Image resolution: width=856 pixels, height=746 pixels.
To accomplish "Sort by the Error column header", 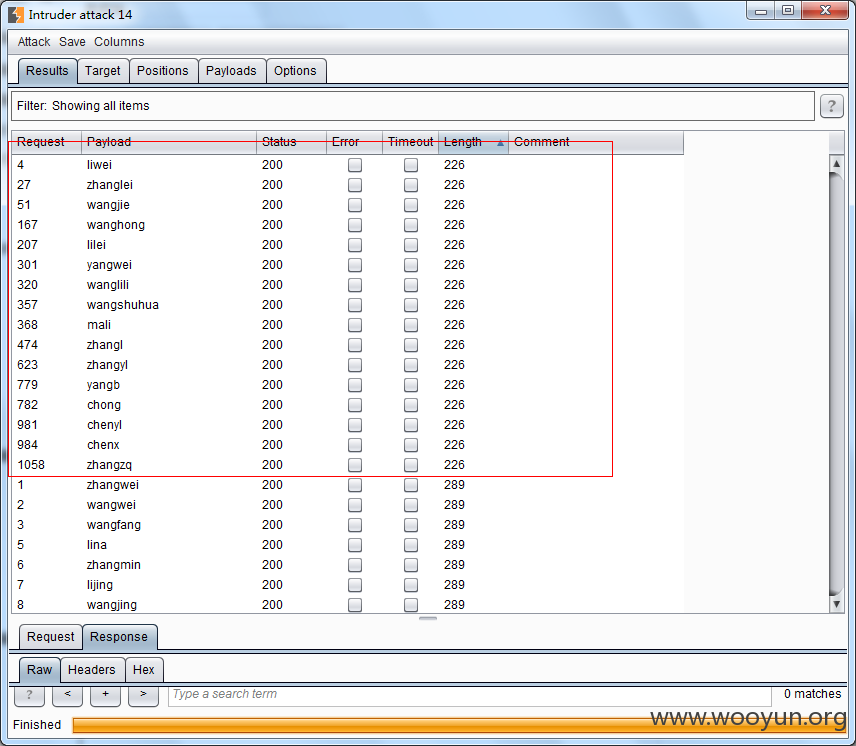I will (x=354, y=142).
